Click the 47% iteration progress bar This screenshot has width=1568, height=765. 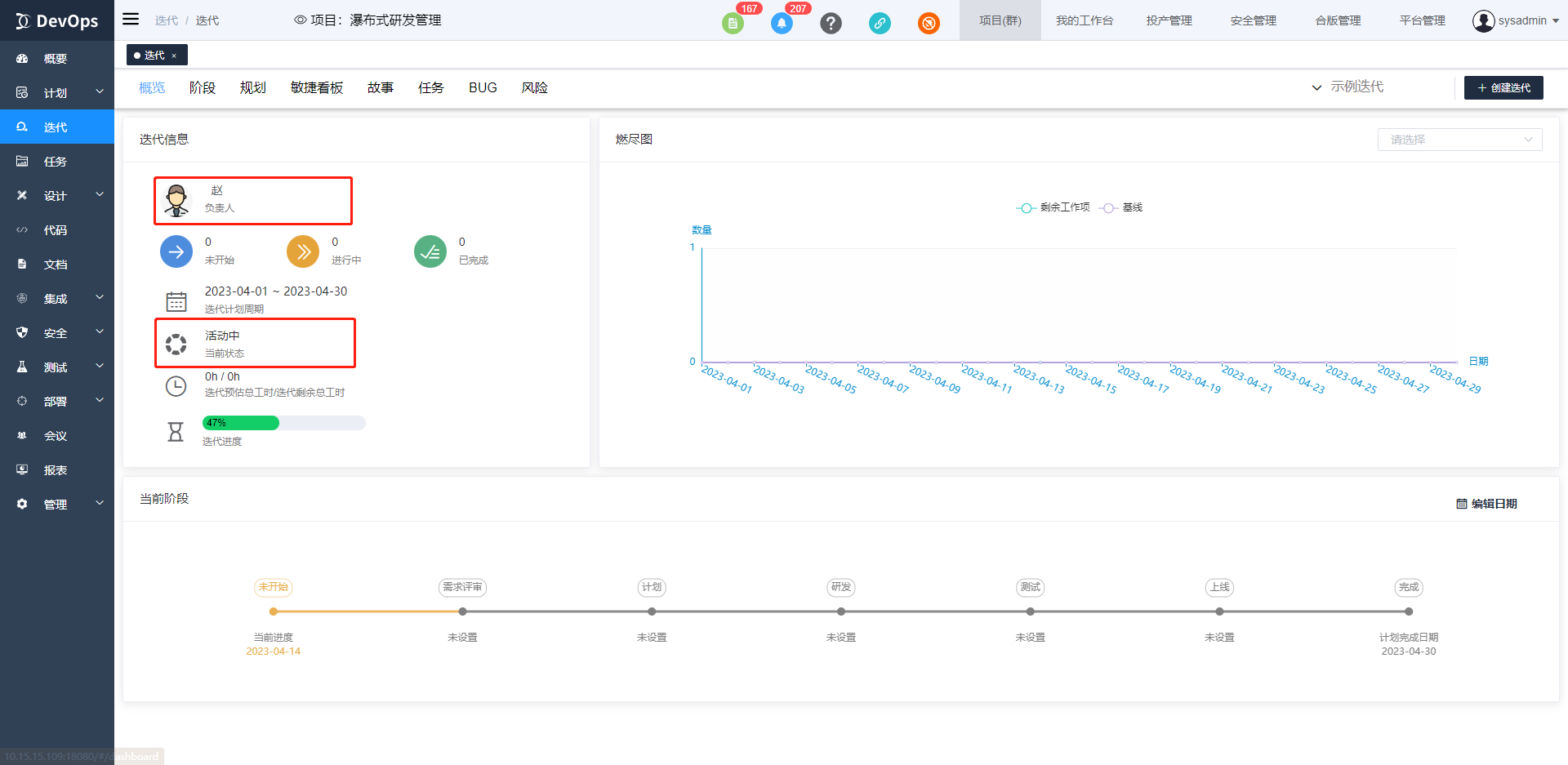click(x=283, y=423)
